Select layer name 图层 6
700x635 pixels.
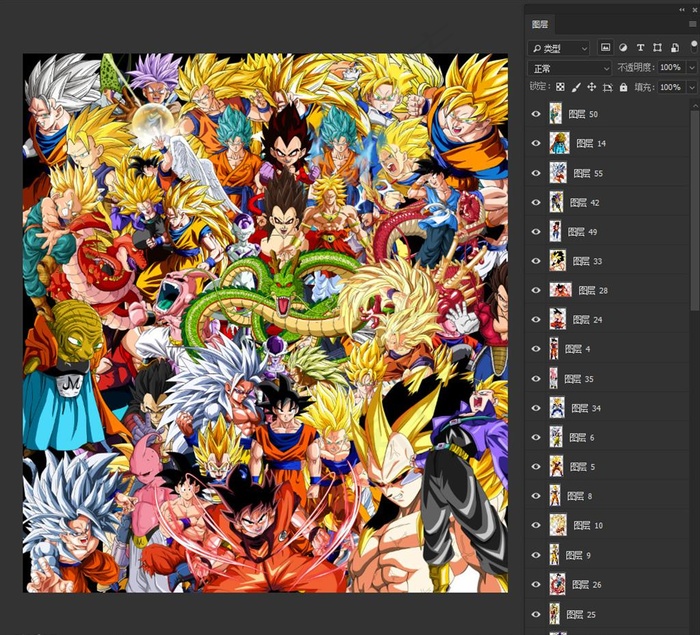[582, 438]
